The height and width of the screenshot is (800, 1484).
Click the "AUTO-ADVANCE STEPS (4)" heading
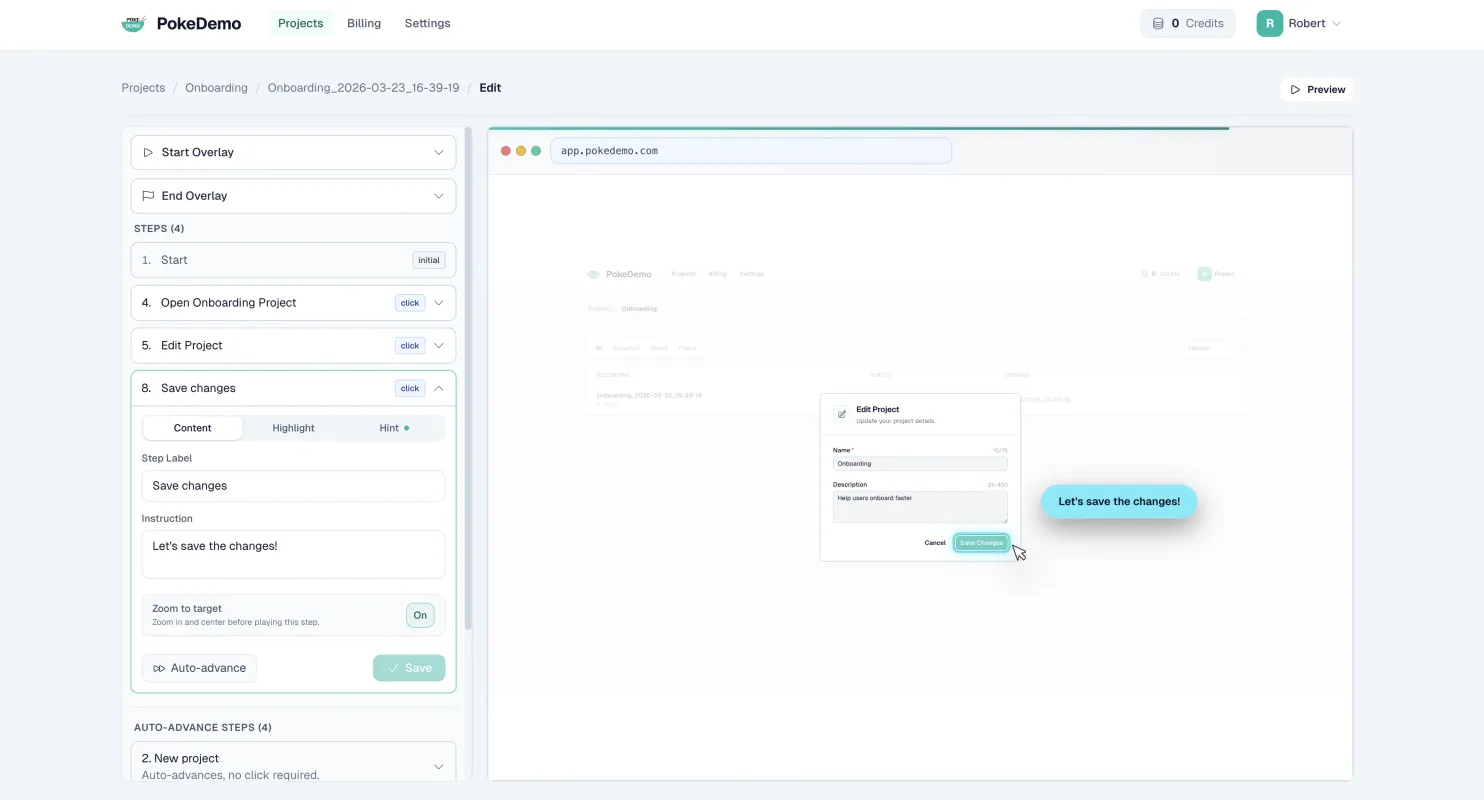pos(203,727)
